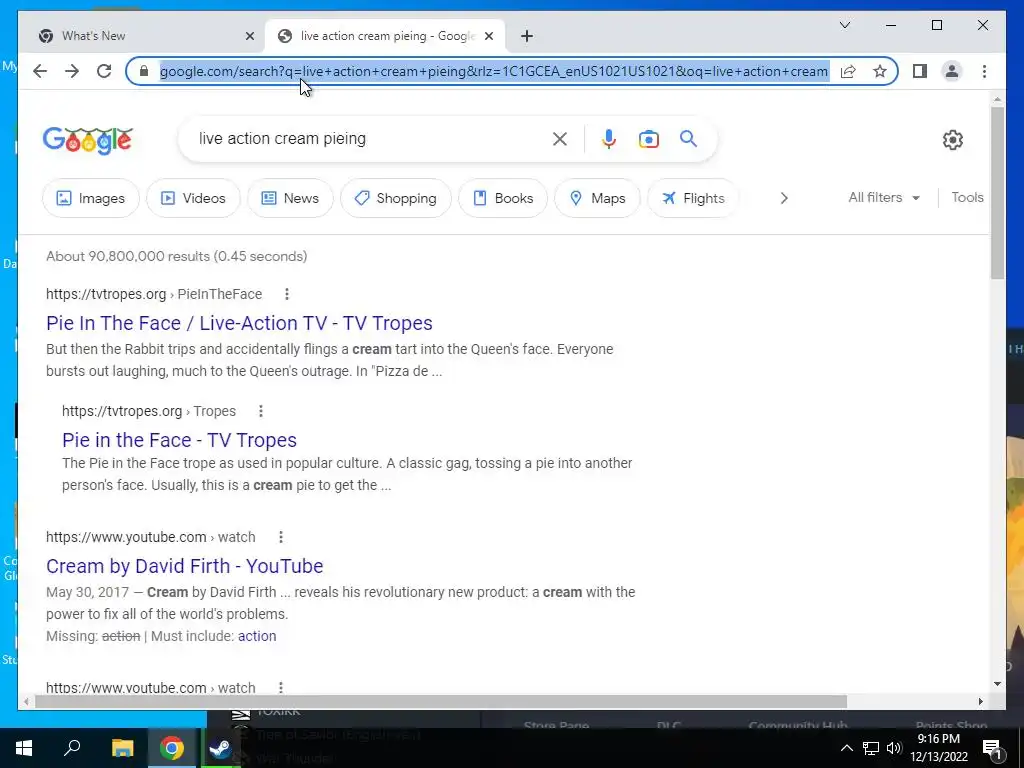The height and width of the screenshot is (768, 1024).
Task: Show hidden system tray icons
Action: point(846,748)
